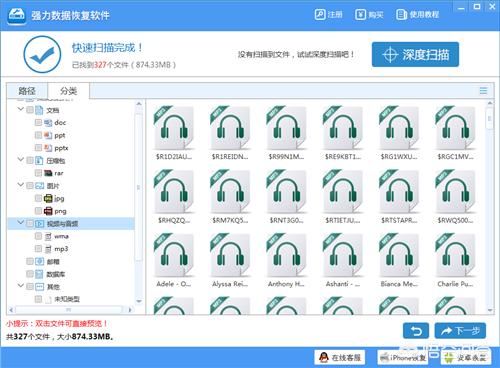The width and height of the screenshot is (500, 368).
Task: Open the 使用教程 tutorial icon
Action: click(401, 14)
